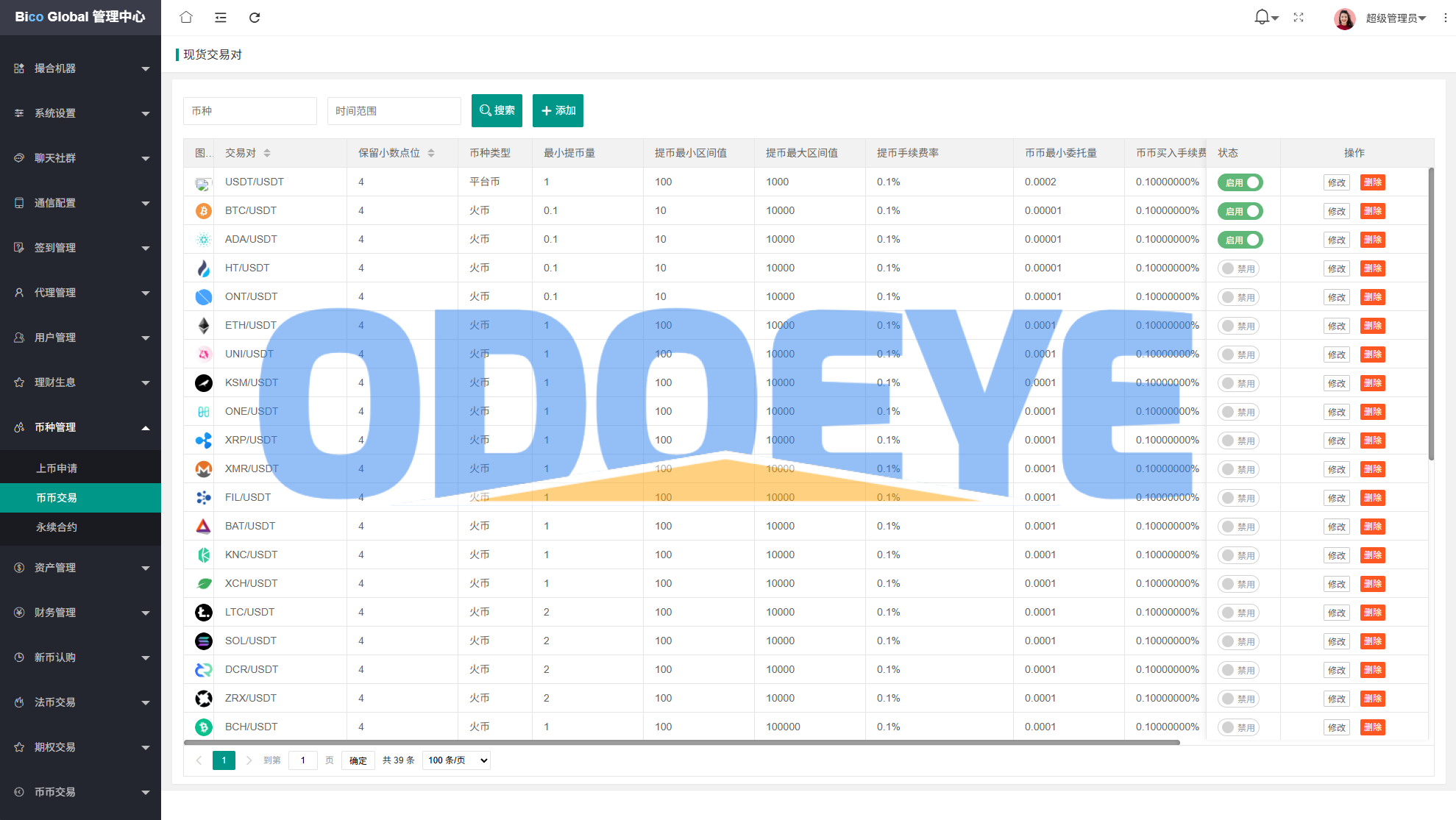Open 上币申请 submenu item
This screenshot has width=1456, height=820.
[x=57, y=468]
